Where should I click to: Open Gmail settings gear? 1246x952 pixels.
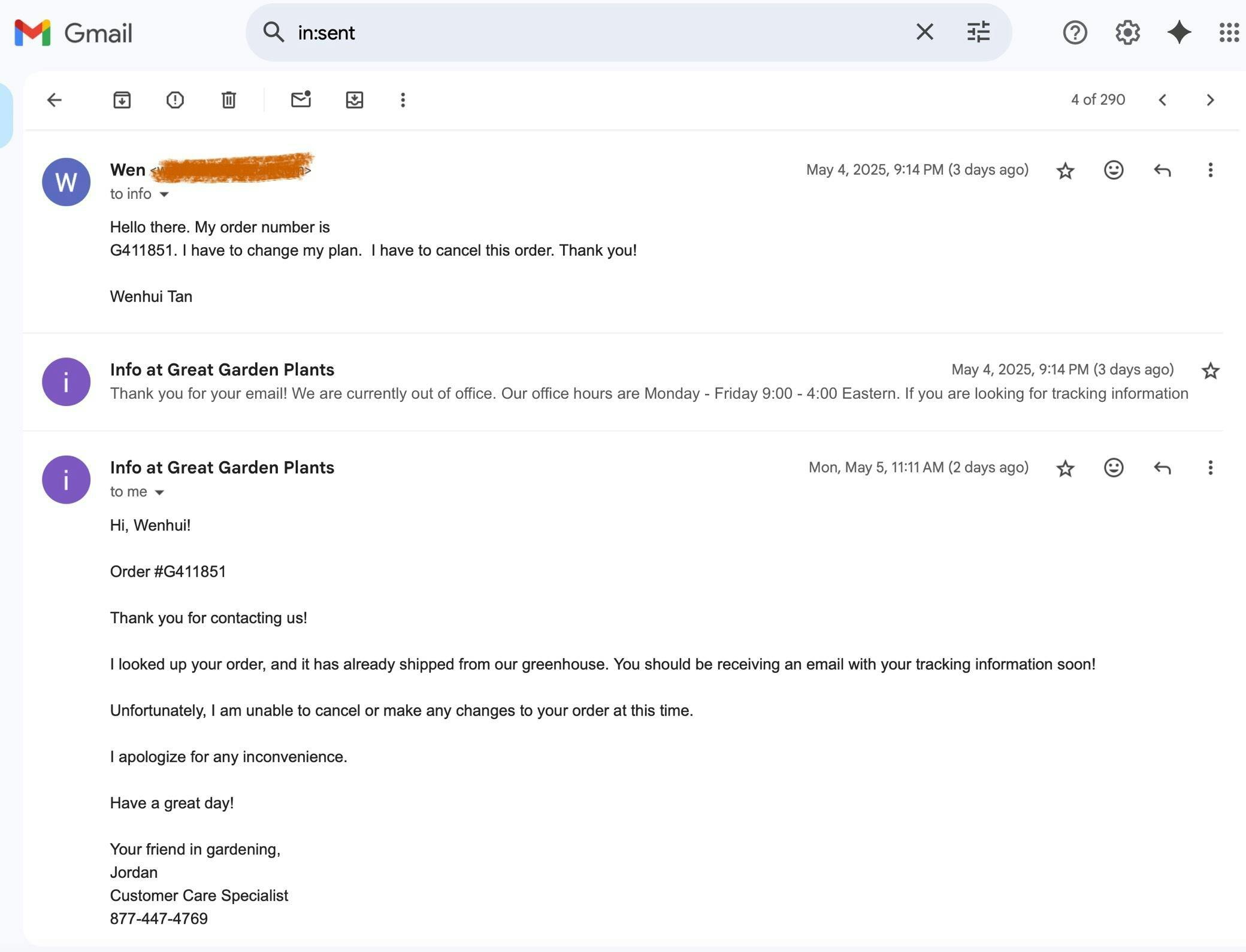pos(1127,32)
